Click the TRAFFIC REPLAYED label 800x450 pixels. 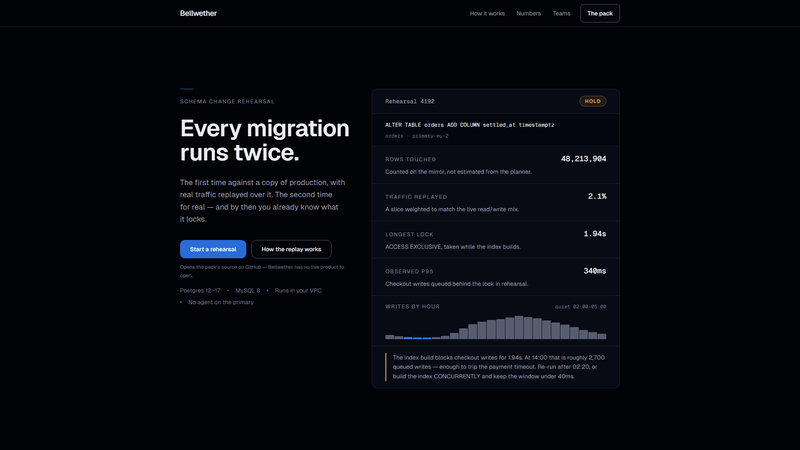pyautogui.click(x=416, y=197)
